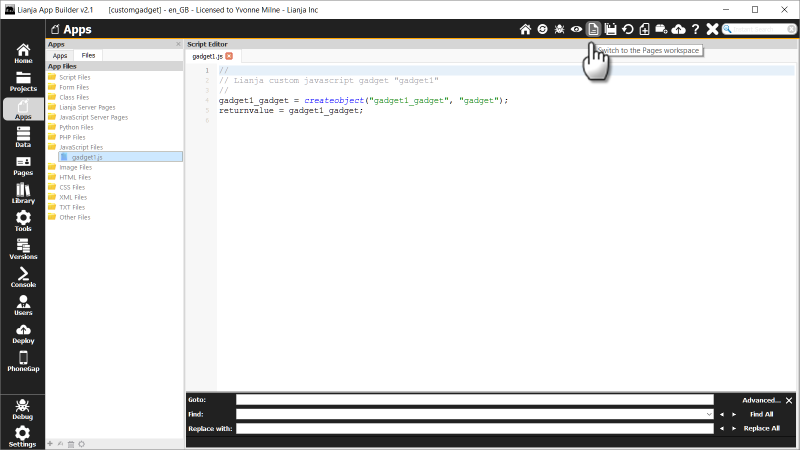Click the Instant Search field
The image size is (800, 450).
click(759, 30)
